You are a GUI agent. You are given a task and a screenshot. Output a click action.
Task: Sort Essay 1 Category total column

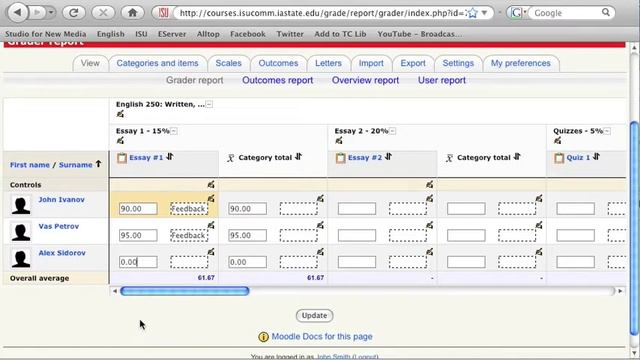pos(298,157)
